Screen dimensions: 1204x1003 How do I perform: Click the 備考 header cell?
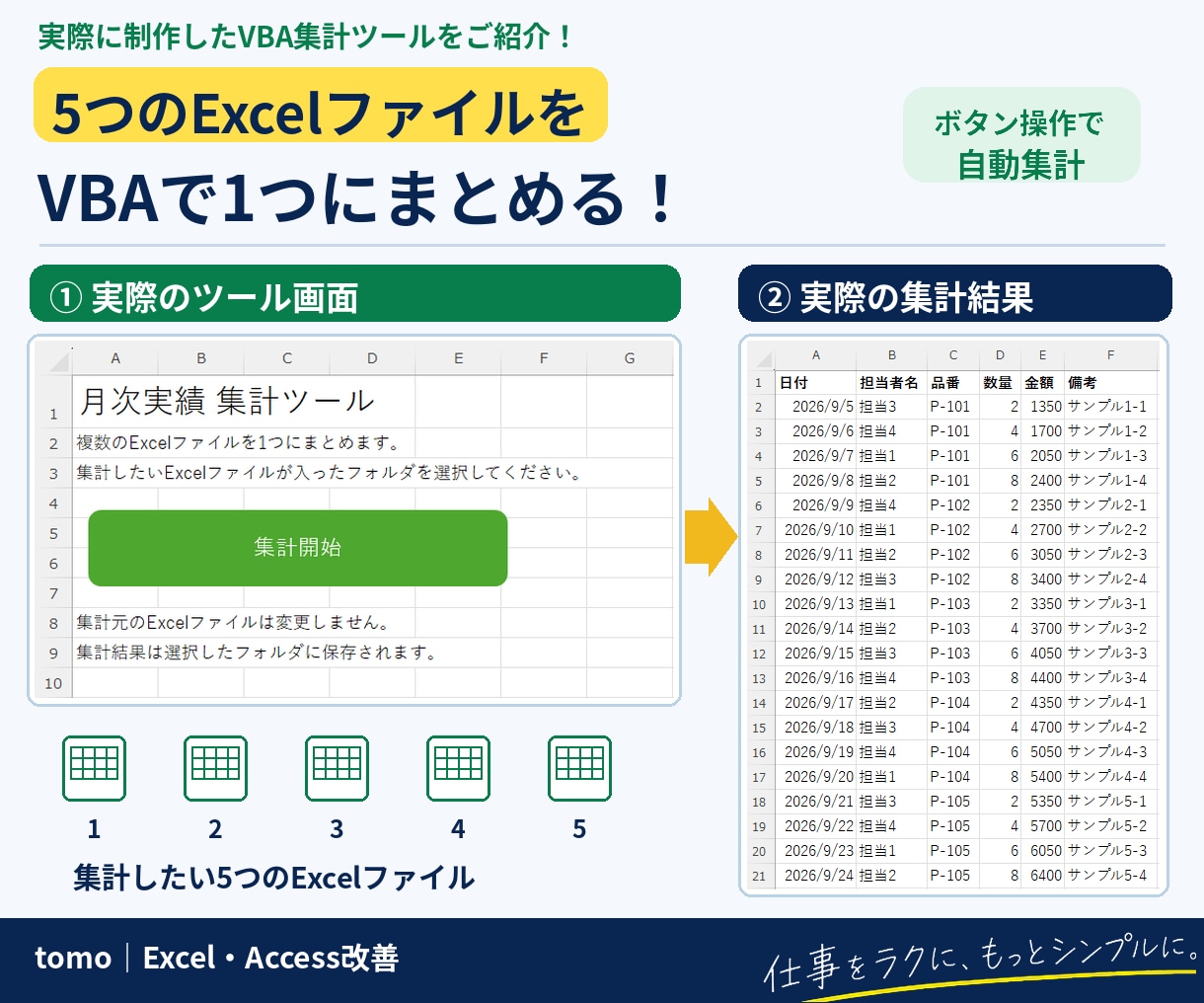click(x=1110, y=382)
